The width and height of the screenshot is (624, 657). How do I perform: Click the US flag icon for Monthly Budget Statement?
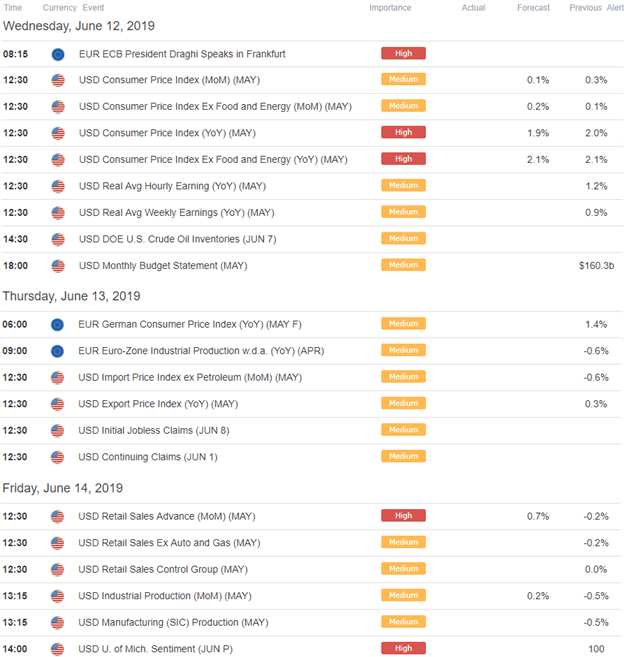point(58,266)
